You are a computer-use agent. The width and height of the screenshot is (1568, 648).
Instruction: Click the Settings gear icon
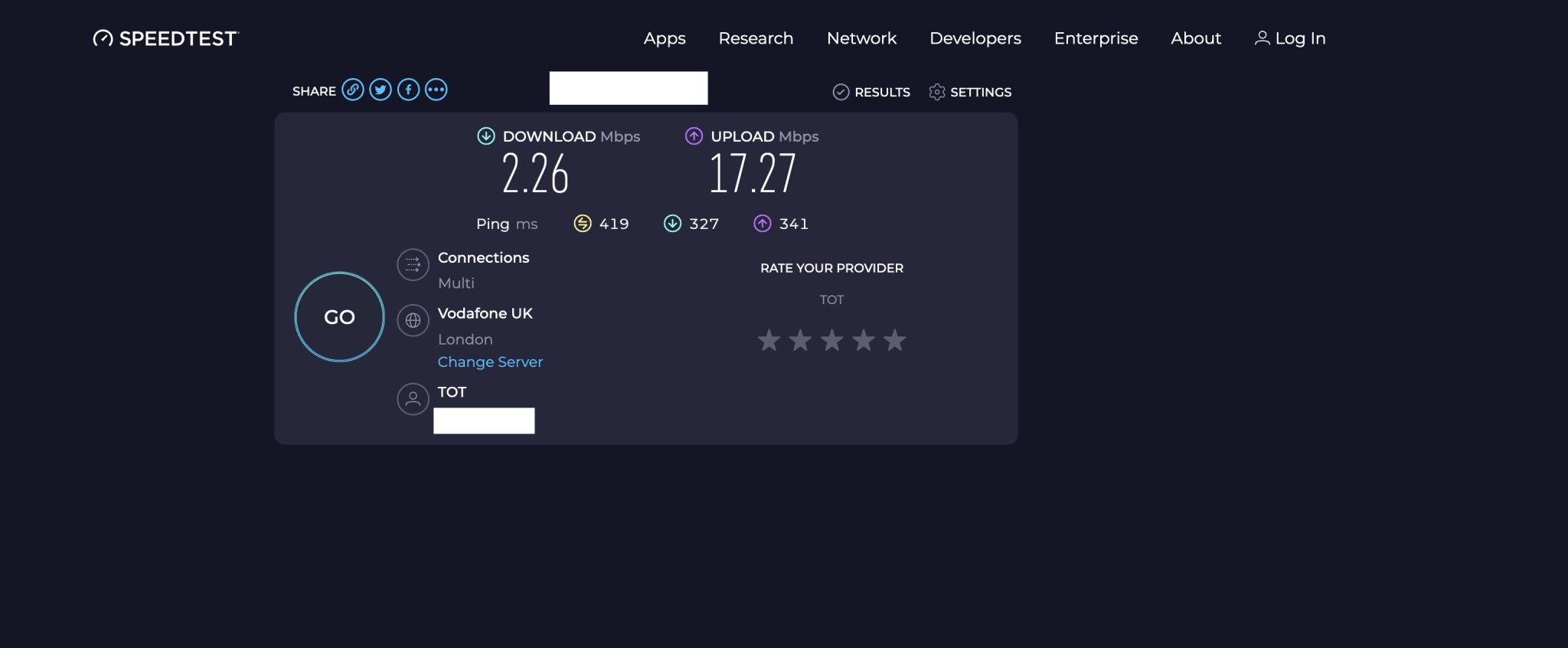click(x=937, y=92)
